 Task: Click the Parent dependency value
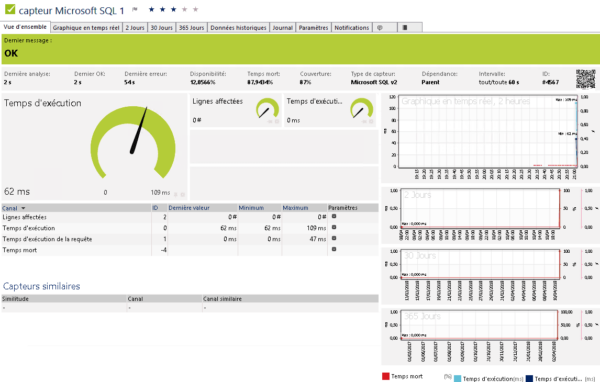tap(430, 82)
